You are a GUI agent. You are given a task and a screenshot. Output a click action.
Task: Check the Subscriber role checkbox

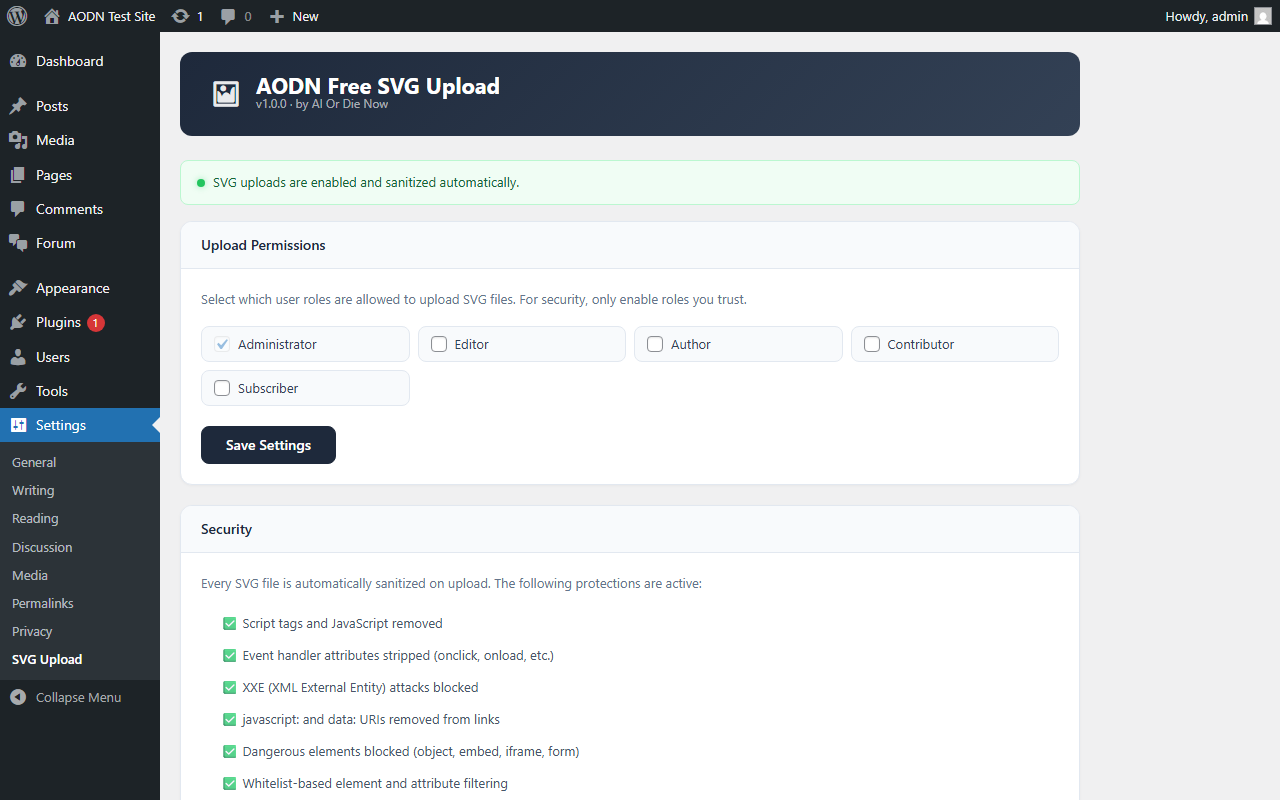point(222,388)
